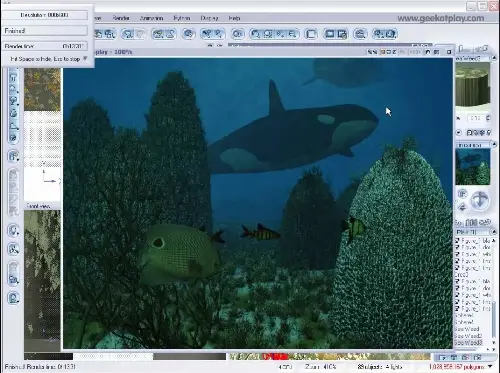Click the material scale stepper arrows
Image resolution: width=500 pixels, height=373 pixels.
(488, 118)
